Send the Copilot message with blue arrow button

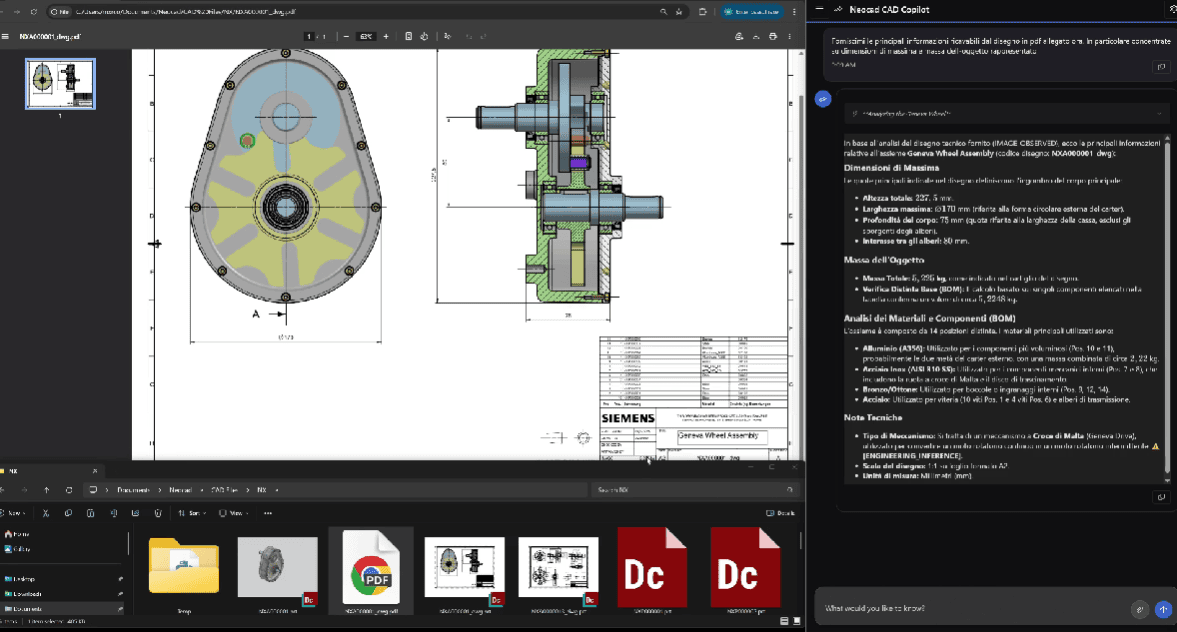(1163, 609)
